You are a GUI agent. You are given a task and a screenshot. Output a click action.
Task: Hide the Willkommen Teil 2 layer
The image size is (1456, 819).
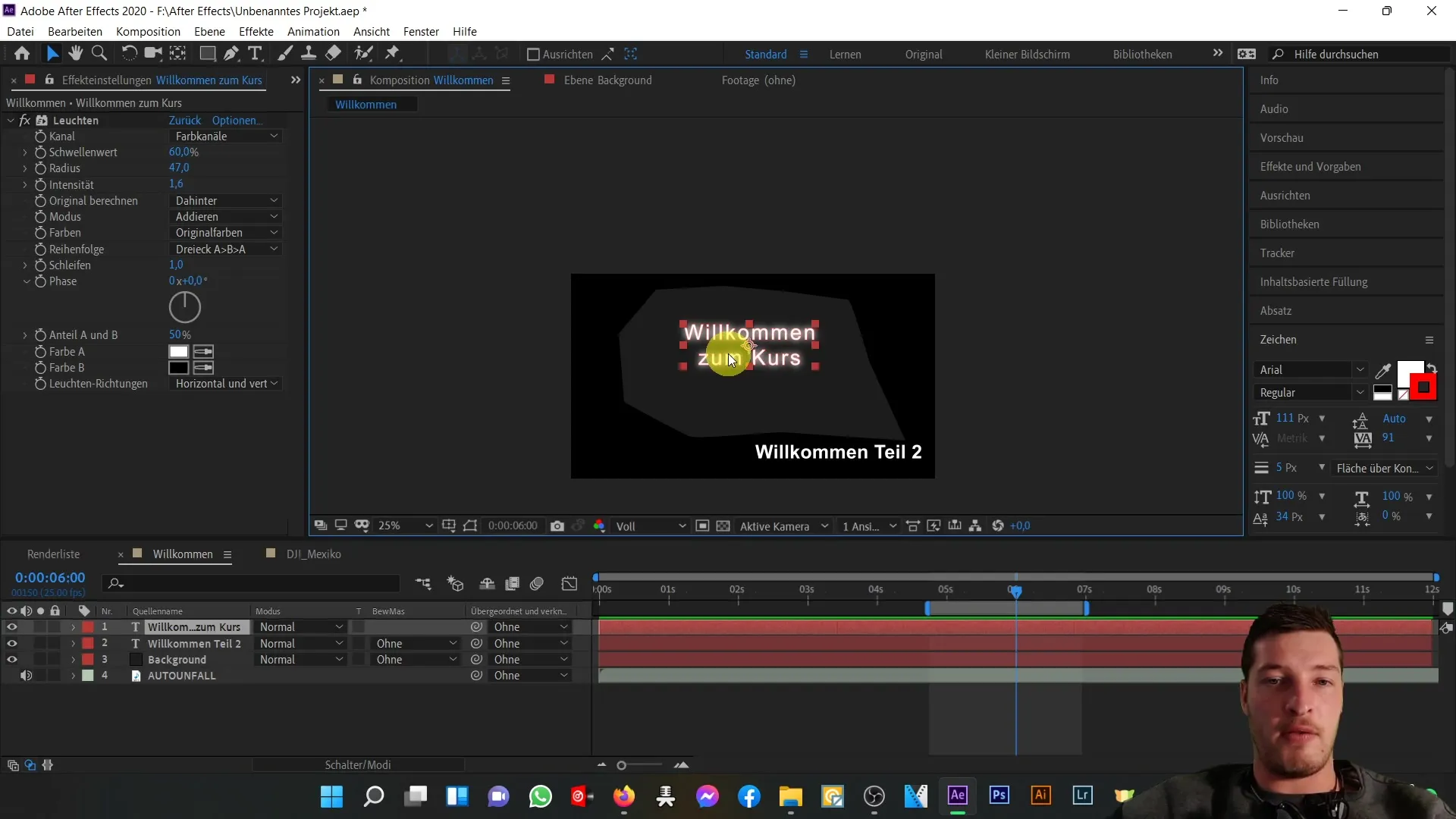11,643
